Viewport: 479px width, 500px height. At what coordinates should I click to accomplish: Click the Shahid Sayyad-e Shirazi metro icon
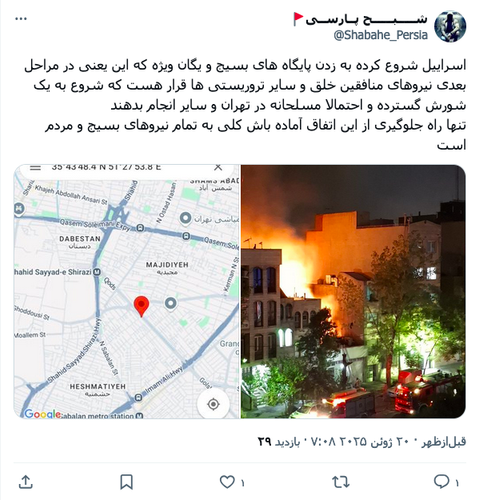[x=97, y=272]
